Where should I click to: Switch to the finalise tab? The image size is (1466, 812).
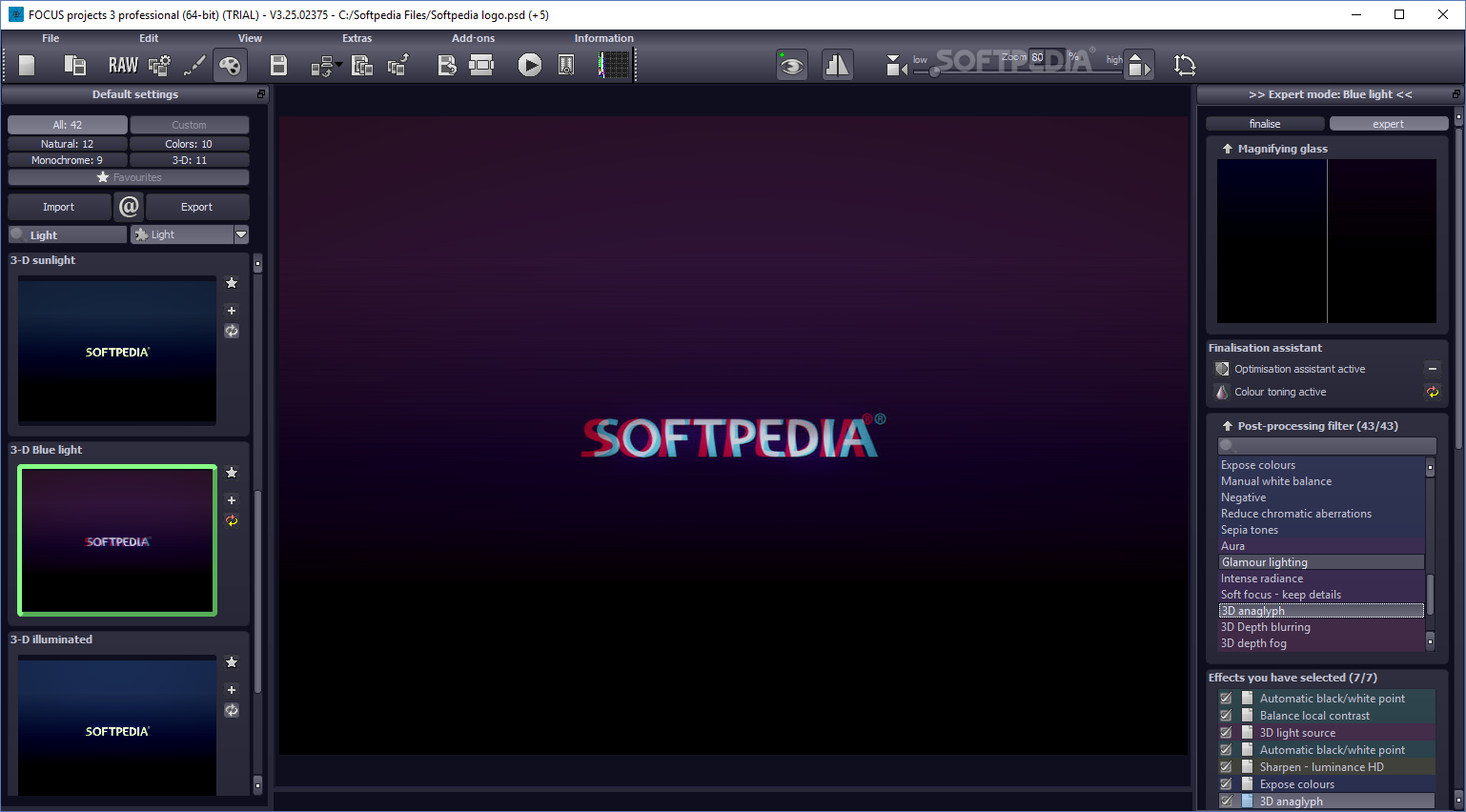(1265, 124)
